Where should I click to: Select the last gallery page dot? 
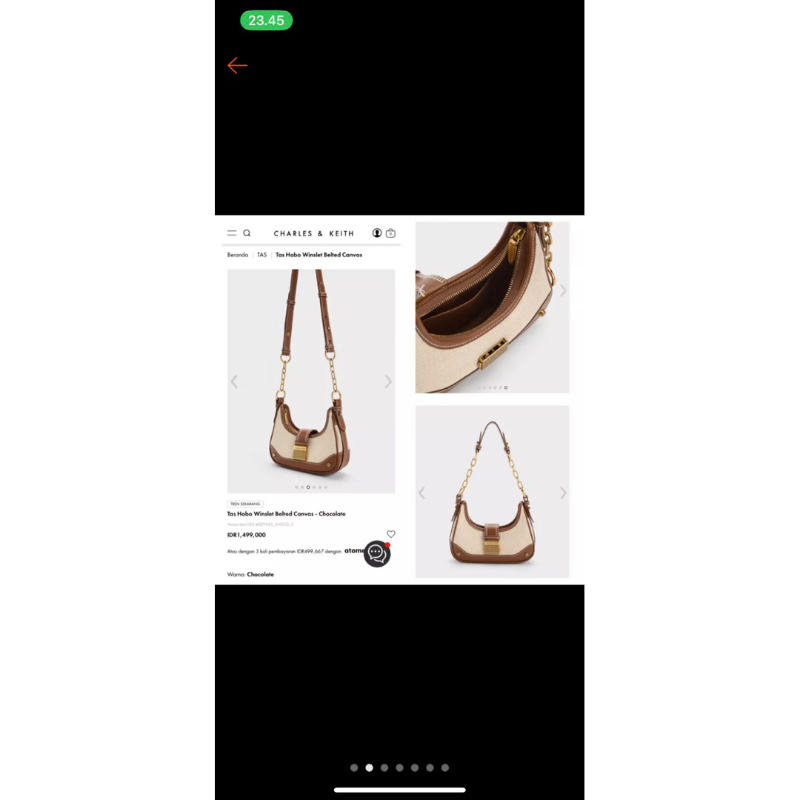pos(445,768)
